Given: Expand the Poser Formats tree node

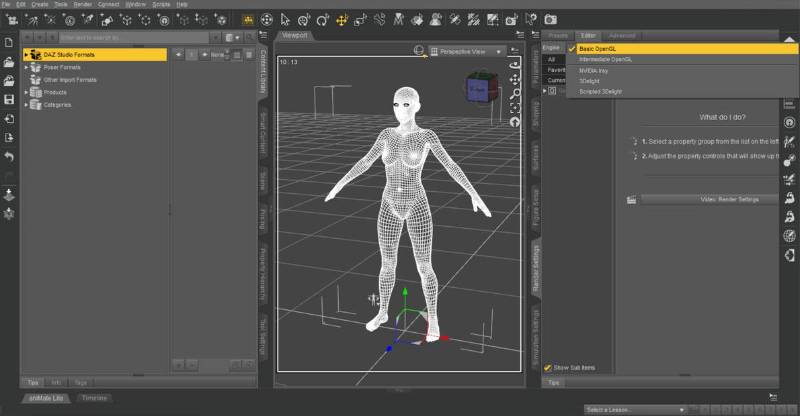Looking at the screenshot, I should (27, 67).
